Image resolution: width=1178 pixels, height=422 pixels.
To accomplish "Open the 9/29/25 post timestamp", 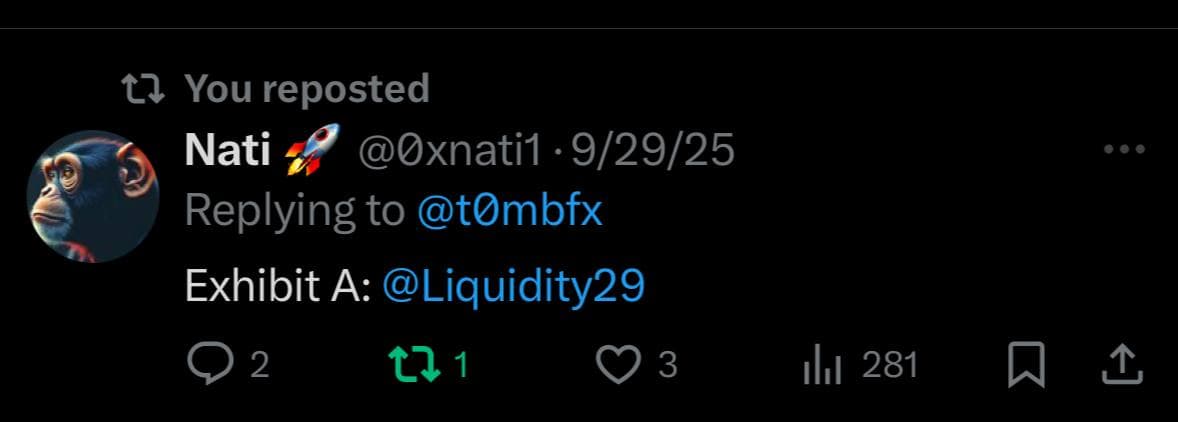I will pyautogui.click(x=652, y=152).
